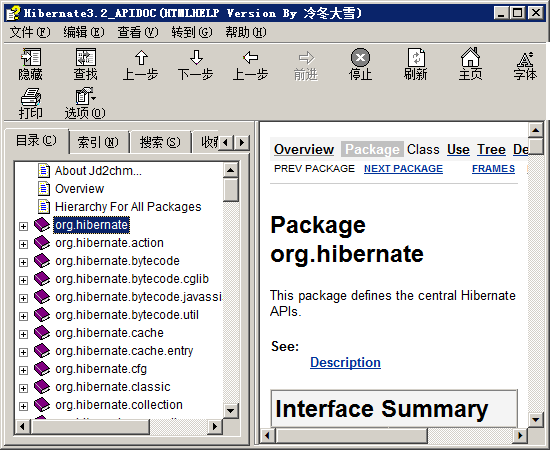This screenshot has height=450, width=550.
Task: Follow the Use navigation link
Action: tap(458, 149)
